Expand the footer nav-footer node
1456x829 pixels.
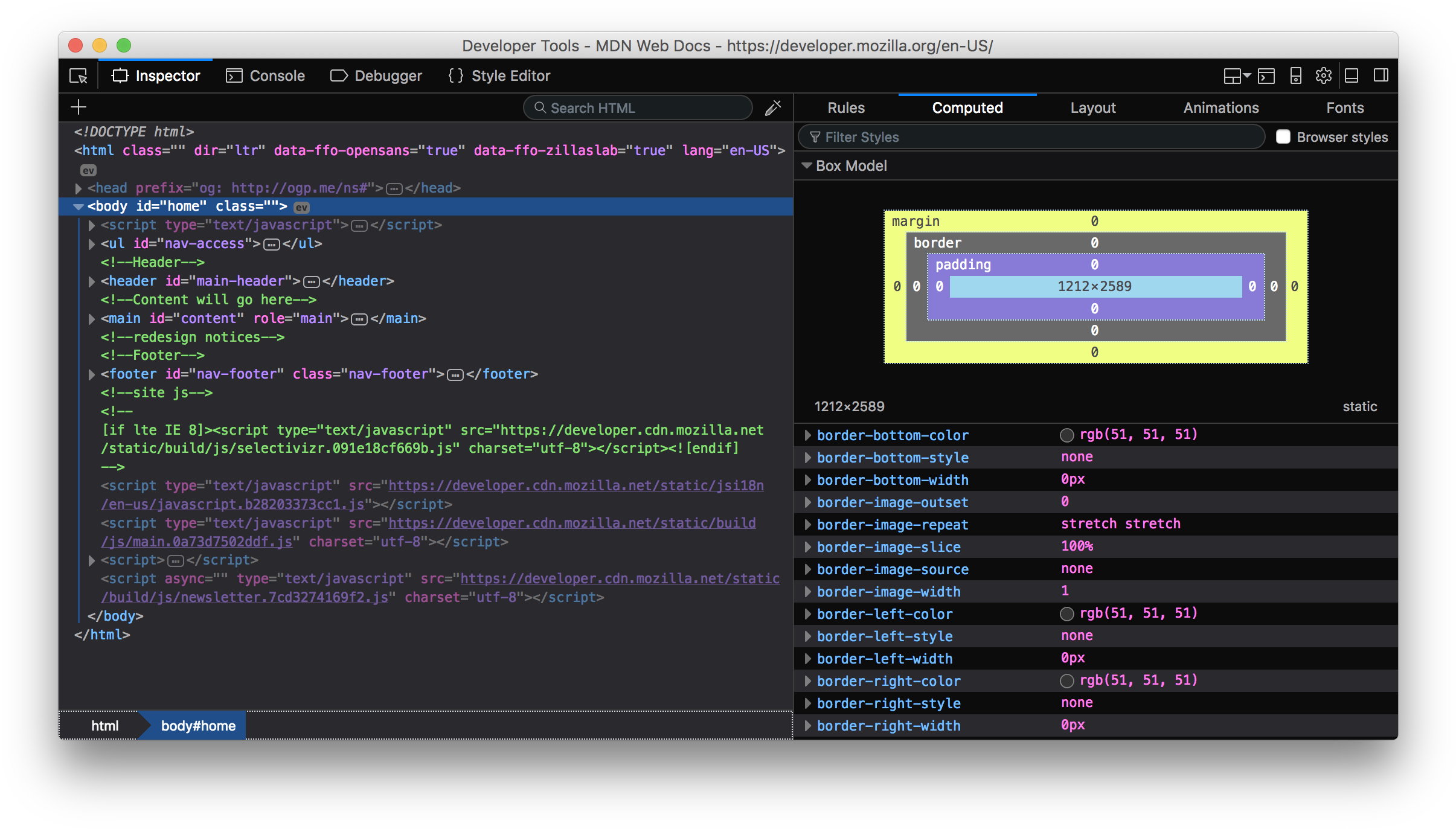pyautogui.click(x=92, y=374)
